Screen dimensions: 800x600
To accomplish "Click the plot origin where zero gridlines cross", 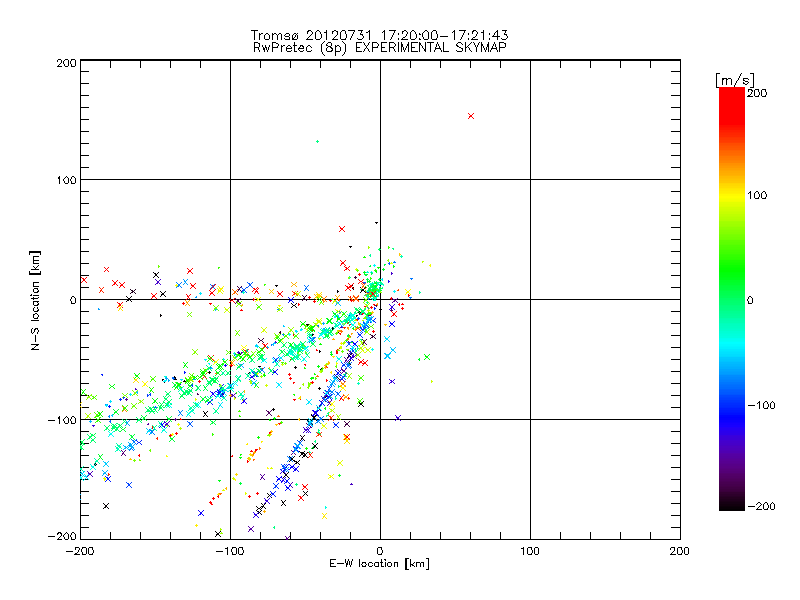I will coord(380,300).
